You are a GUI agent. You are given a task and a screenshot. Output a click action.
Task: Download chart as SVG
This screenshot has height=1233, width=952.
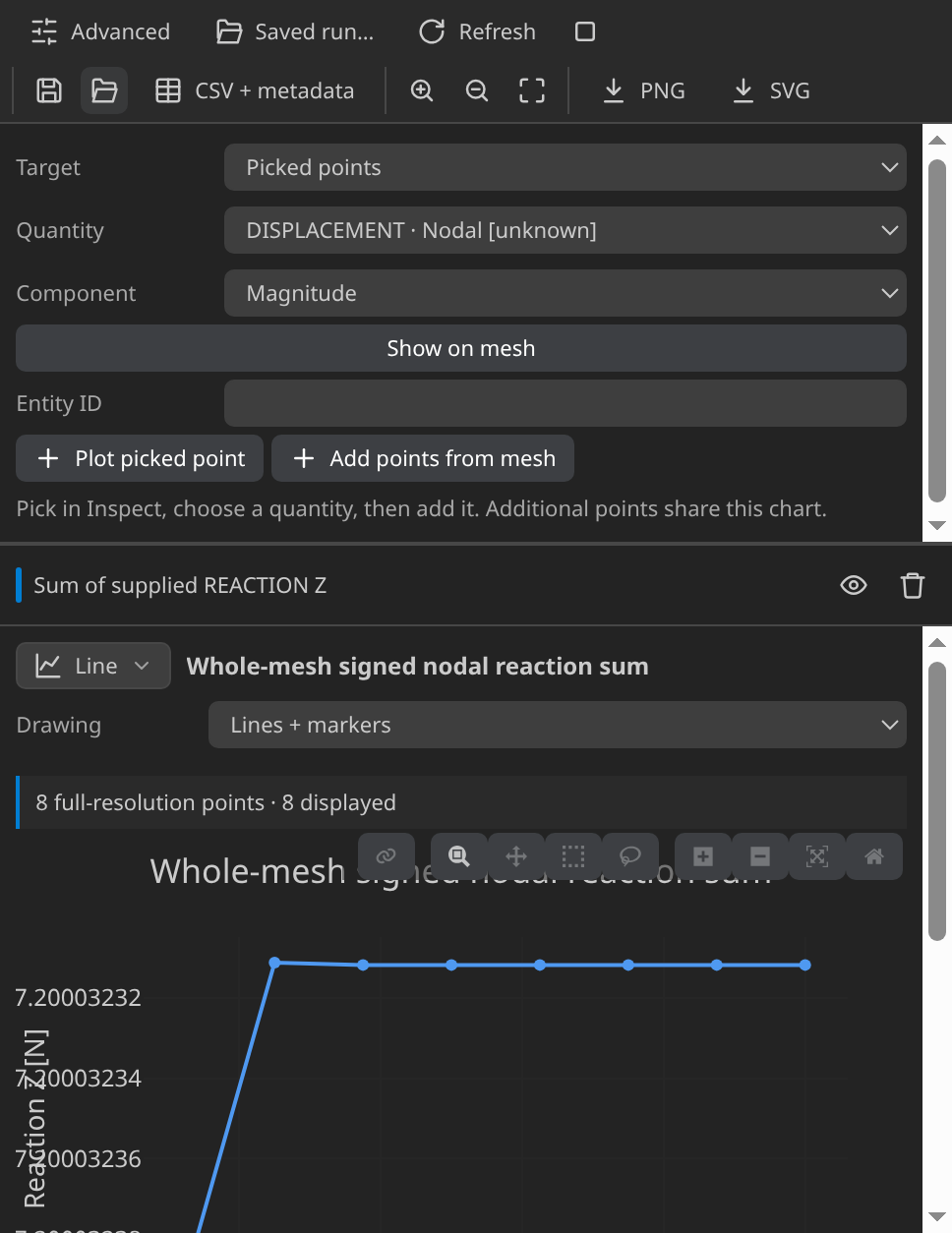pos(772,90)
